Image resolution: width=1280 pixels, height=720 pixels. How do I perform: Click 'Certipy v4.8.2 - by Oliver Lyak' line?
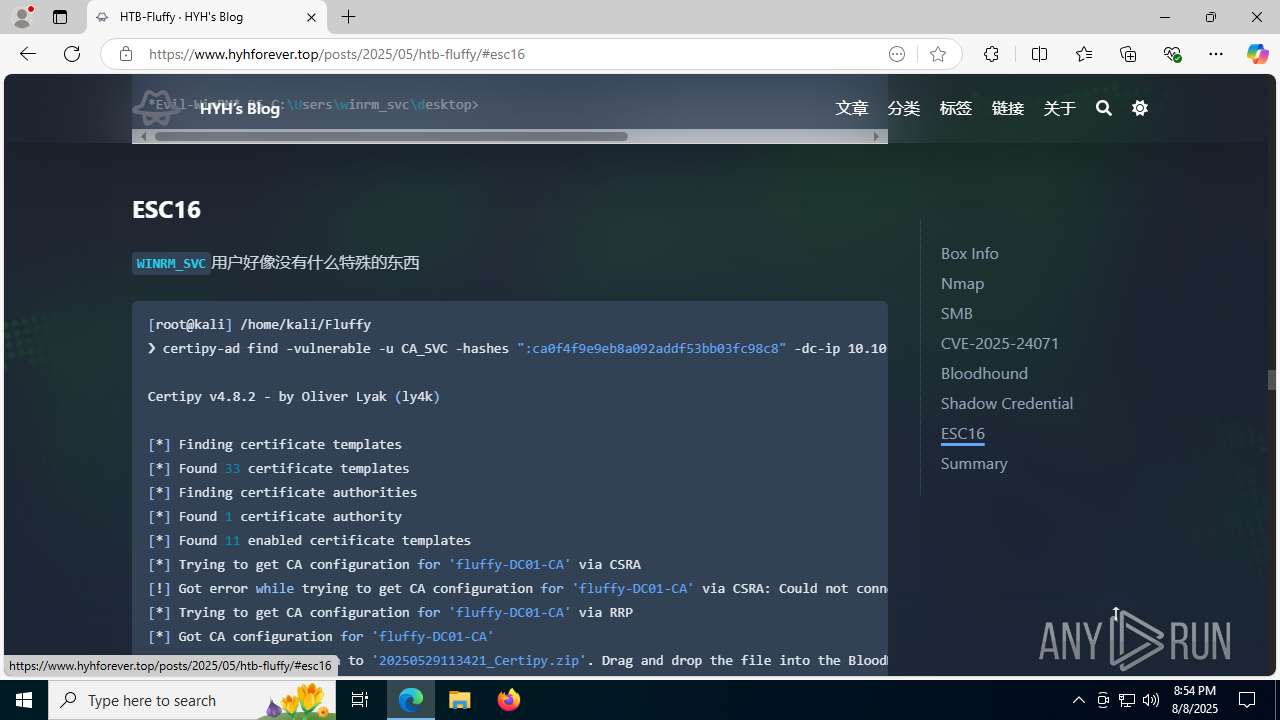pyautogui.click(x=294, y=396)
